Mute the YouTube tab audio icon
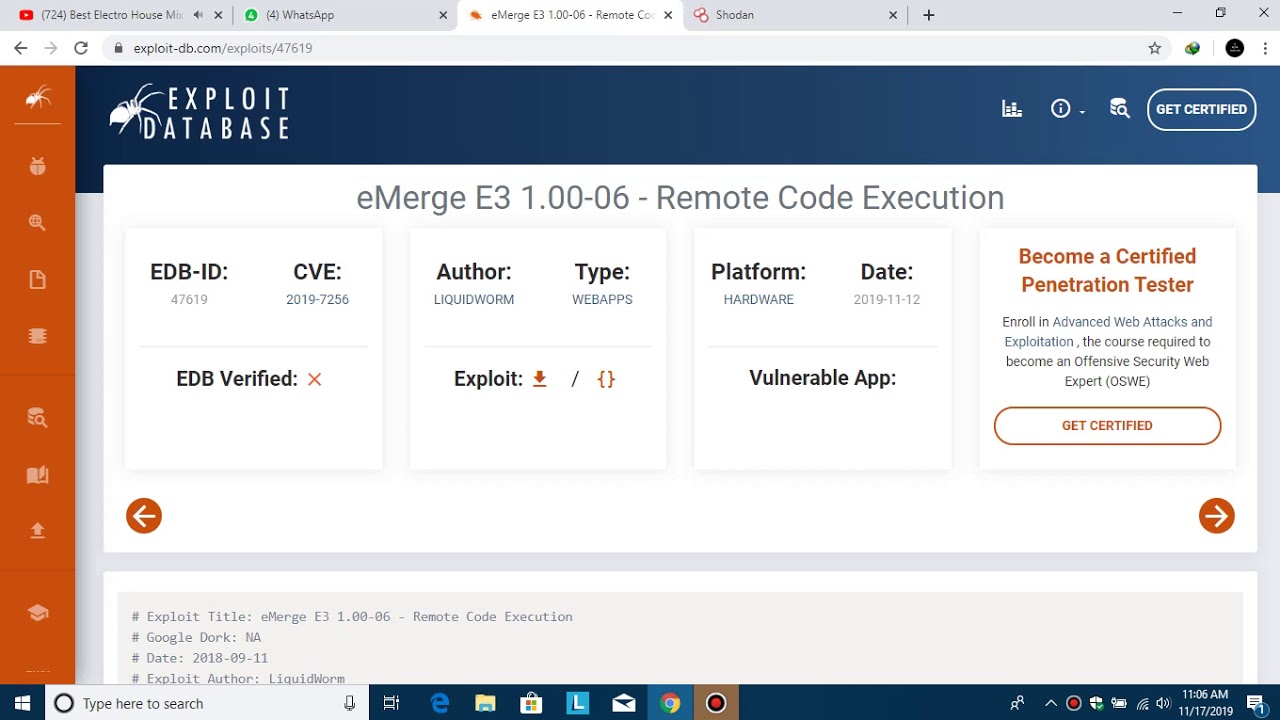The image size is (1280, 720). [198, 15]
